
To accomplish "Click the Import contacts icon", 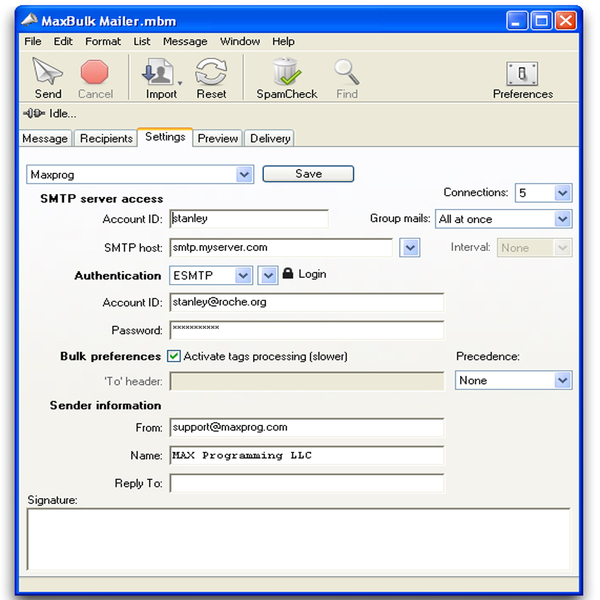I will point(157,71).
